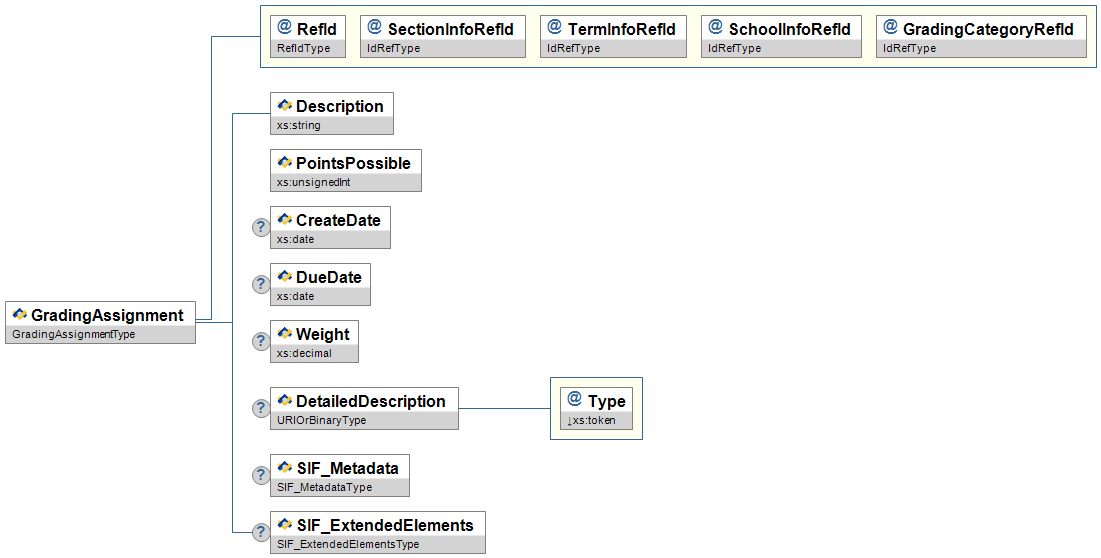
Task: Select the PointsPossible element node
Action: (345, 170)
